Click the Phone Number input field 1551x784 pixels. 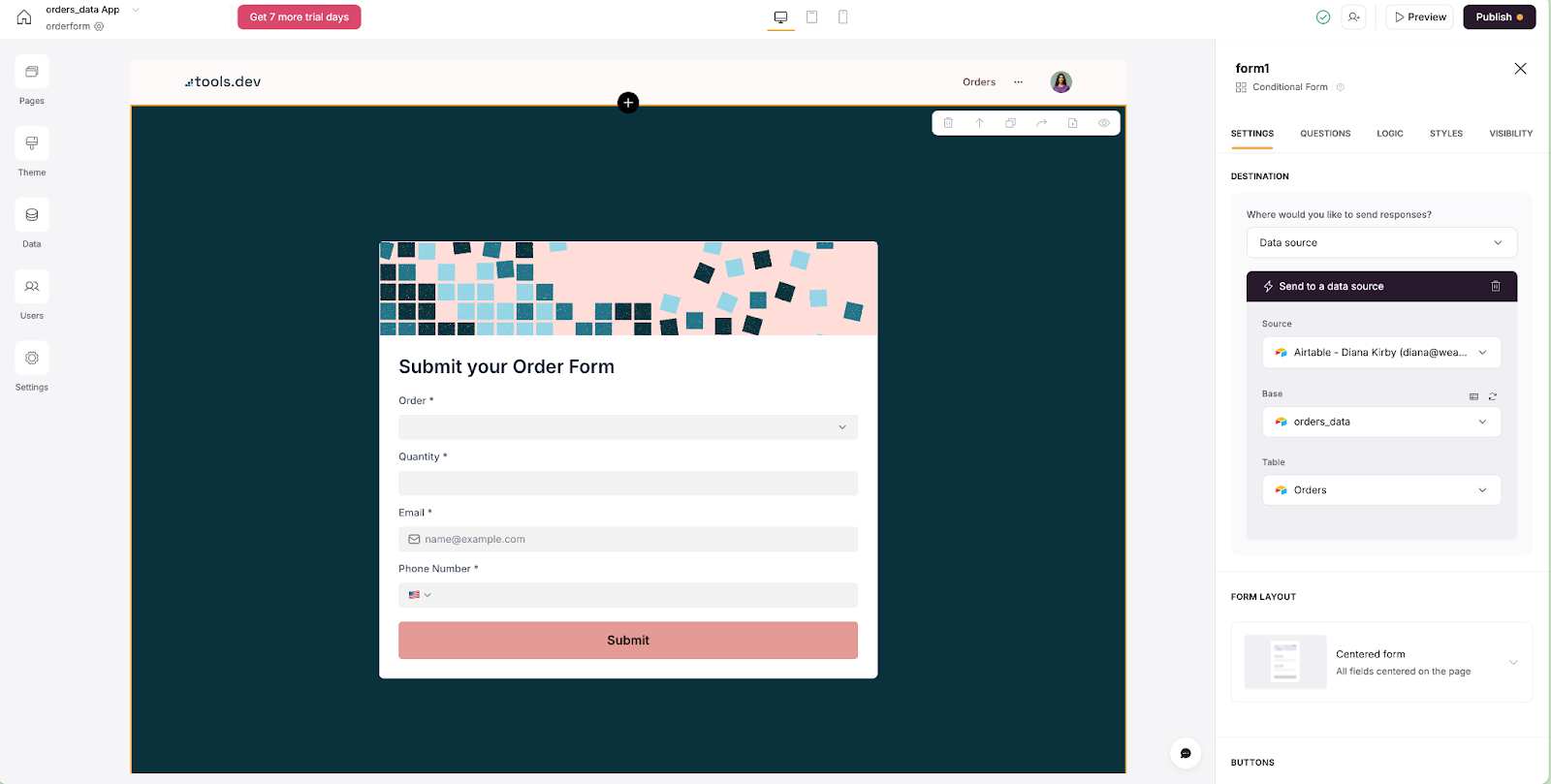pyautogui.click(x=628, y=595)
